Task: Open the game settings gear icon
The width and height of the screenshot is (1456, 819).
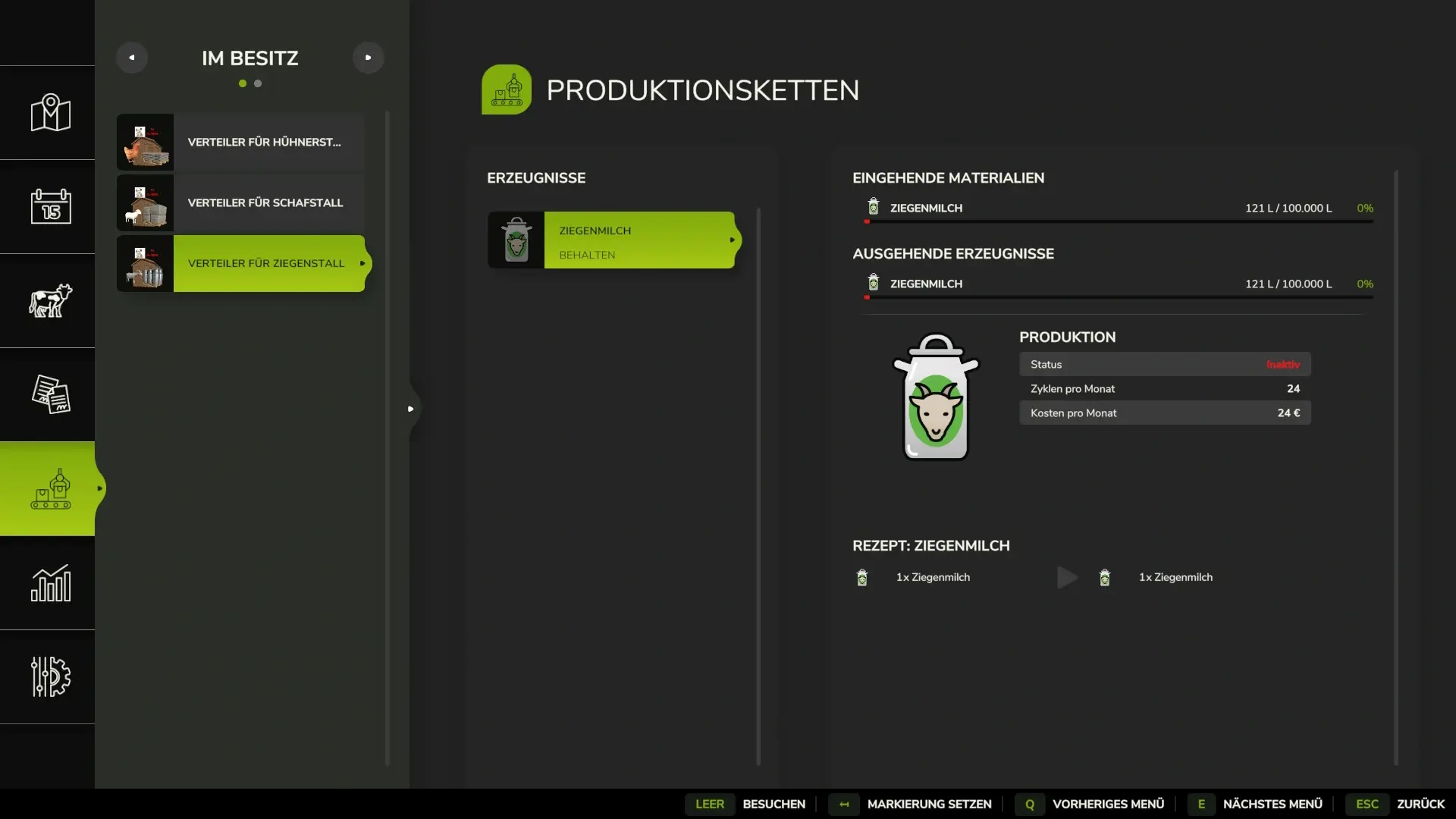Action: click(50, 676)
